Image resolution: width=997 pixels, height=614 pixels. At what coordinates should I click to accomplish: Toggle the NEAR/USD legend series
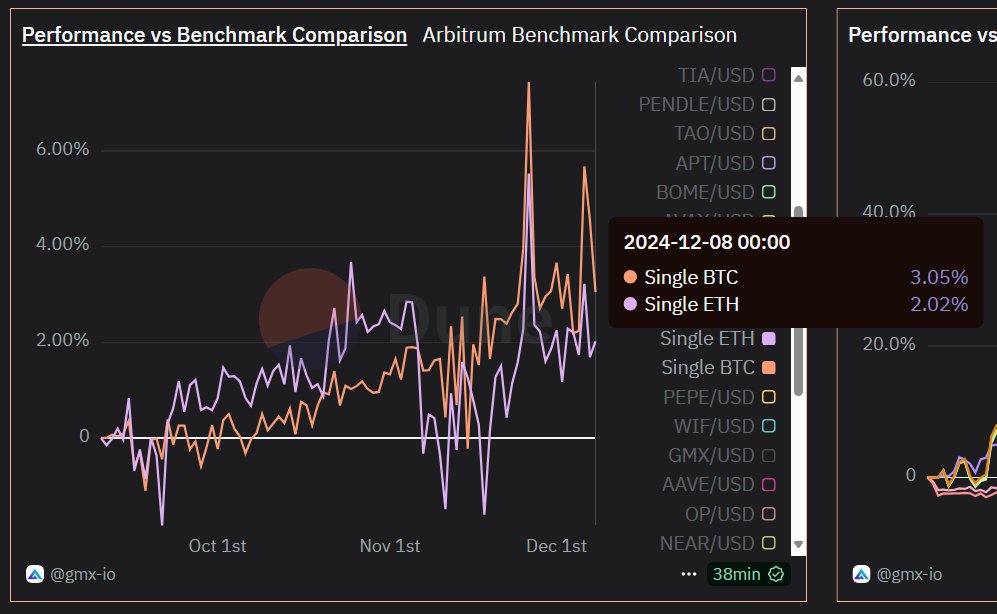[x=718, y=543]
